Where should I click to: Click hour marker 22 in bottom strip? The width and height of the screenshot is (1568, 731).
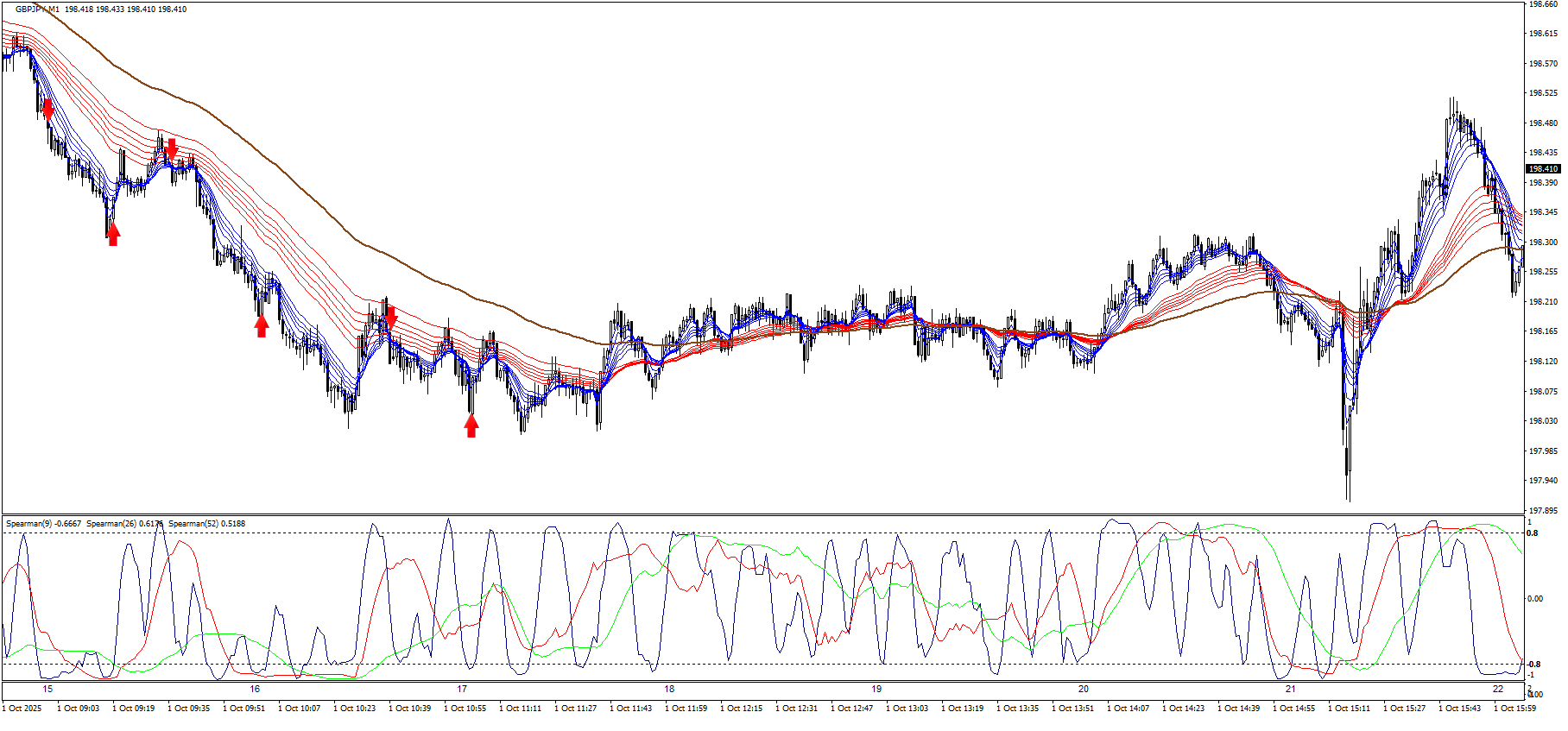[x=1498, y=689]
